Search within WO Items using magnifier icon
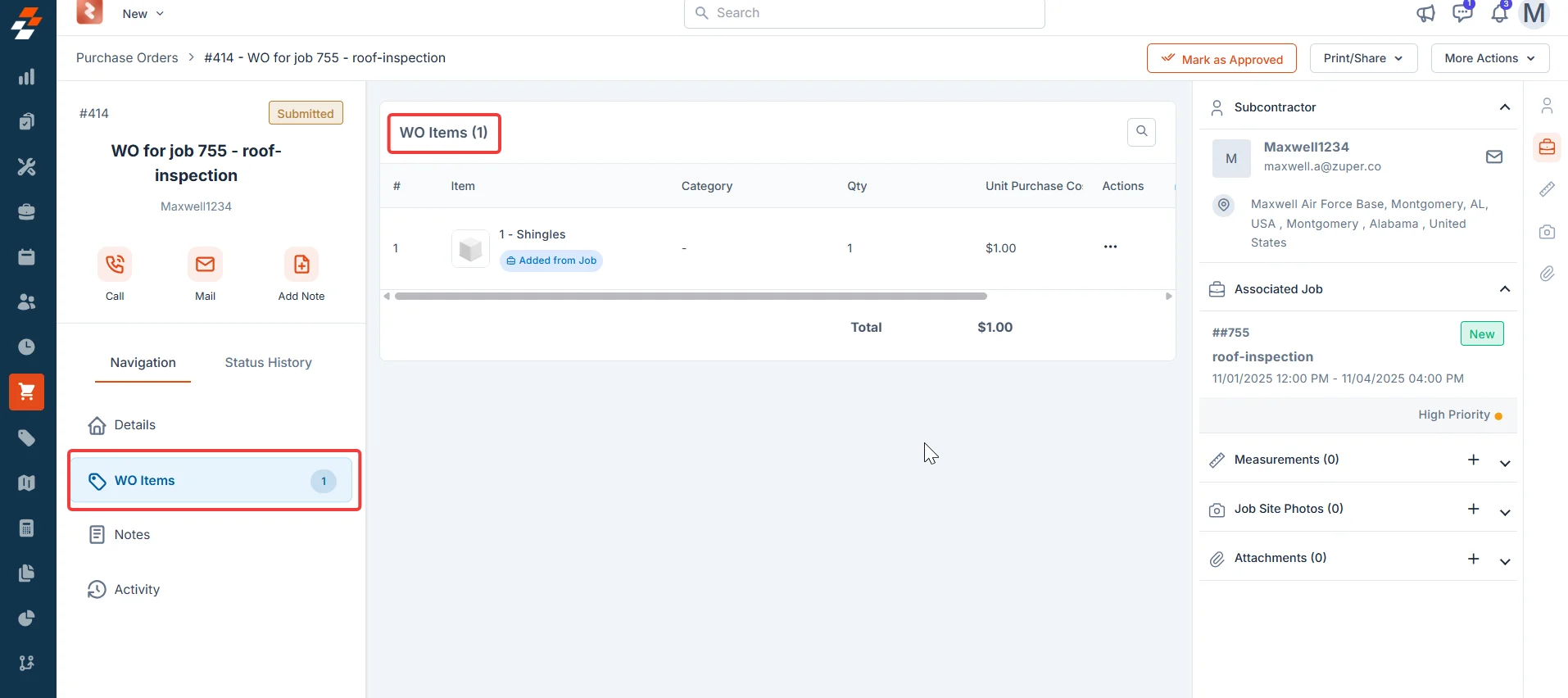This screenshot has height=698, width=1568. coord(1141,132)
